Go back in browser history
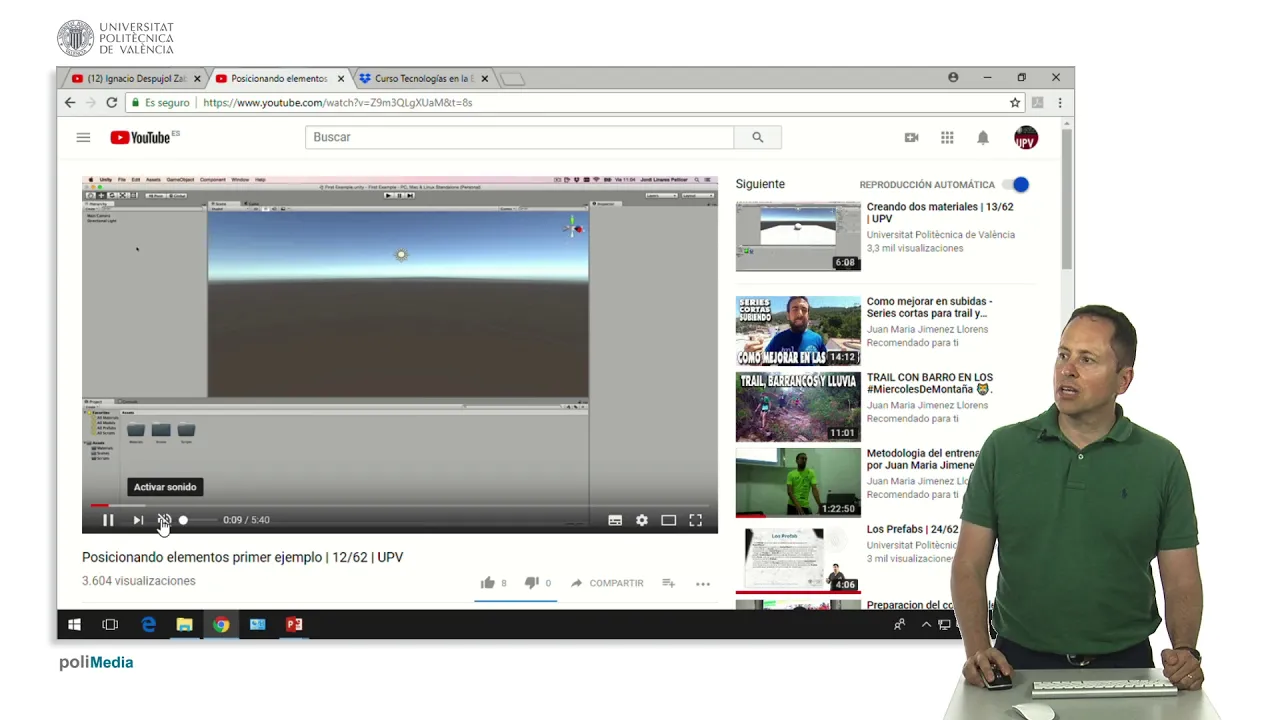 tap(70, 102)
